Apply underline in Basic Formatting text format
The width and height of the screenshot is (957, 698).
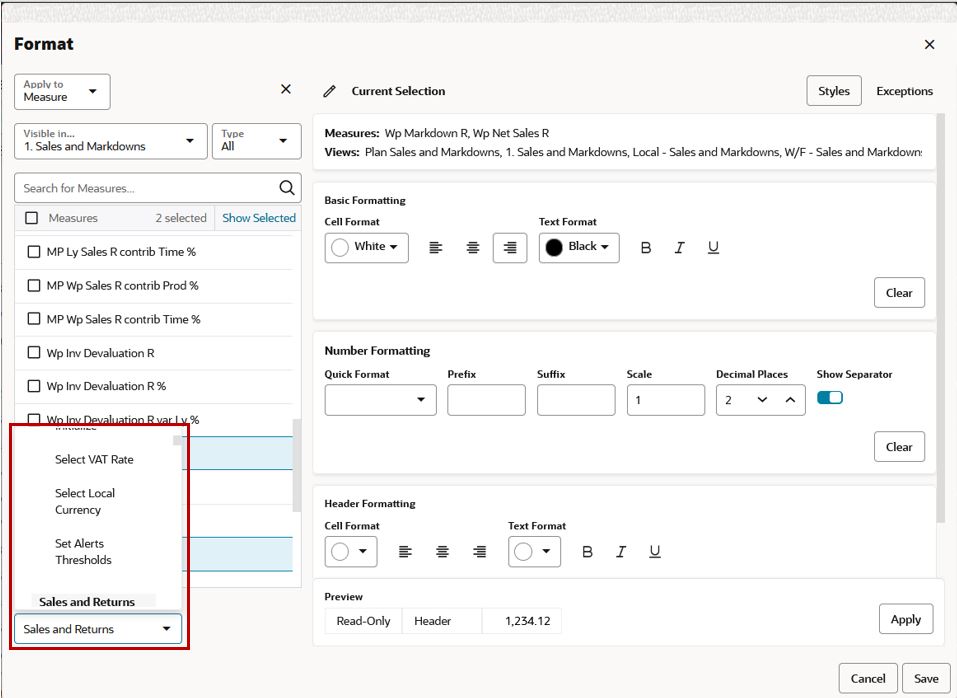point(713,248)
